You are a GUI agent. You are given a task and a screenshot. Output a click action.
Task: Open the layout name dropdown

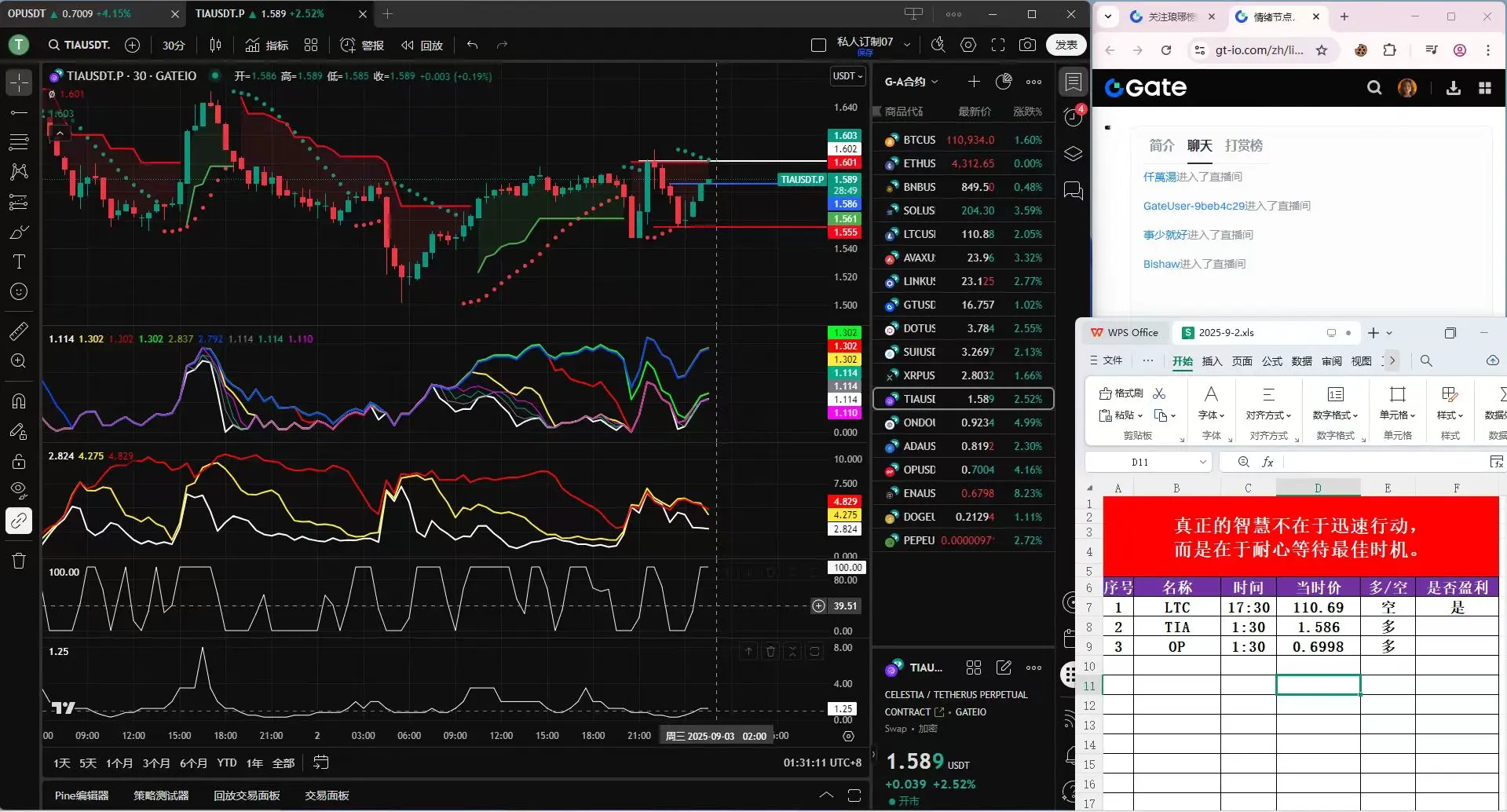point(907,45)
